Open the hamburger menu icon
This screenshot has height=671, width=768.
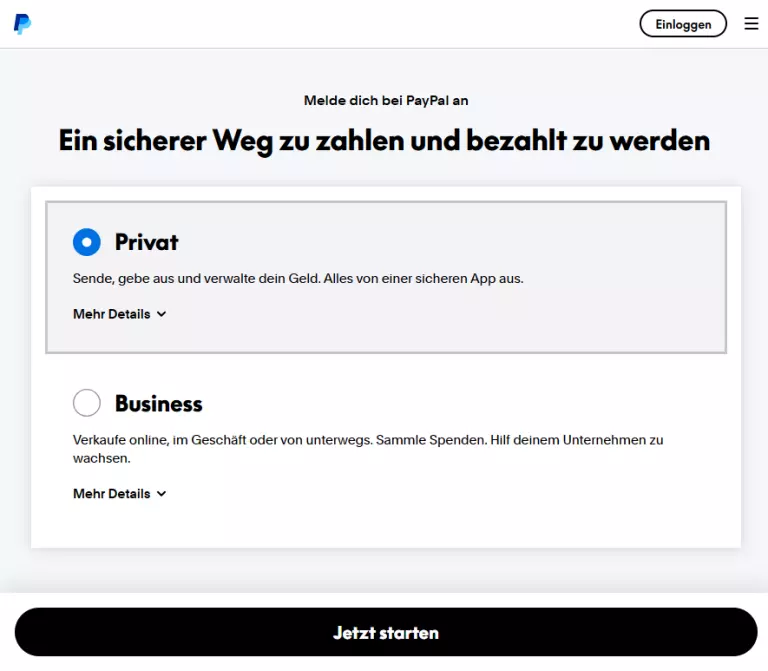point(751,24)
